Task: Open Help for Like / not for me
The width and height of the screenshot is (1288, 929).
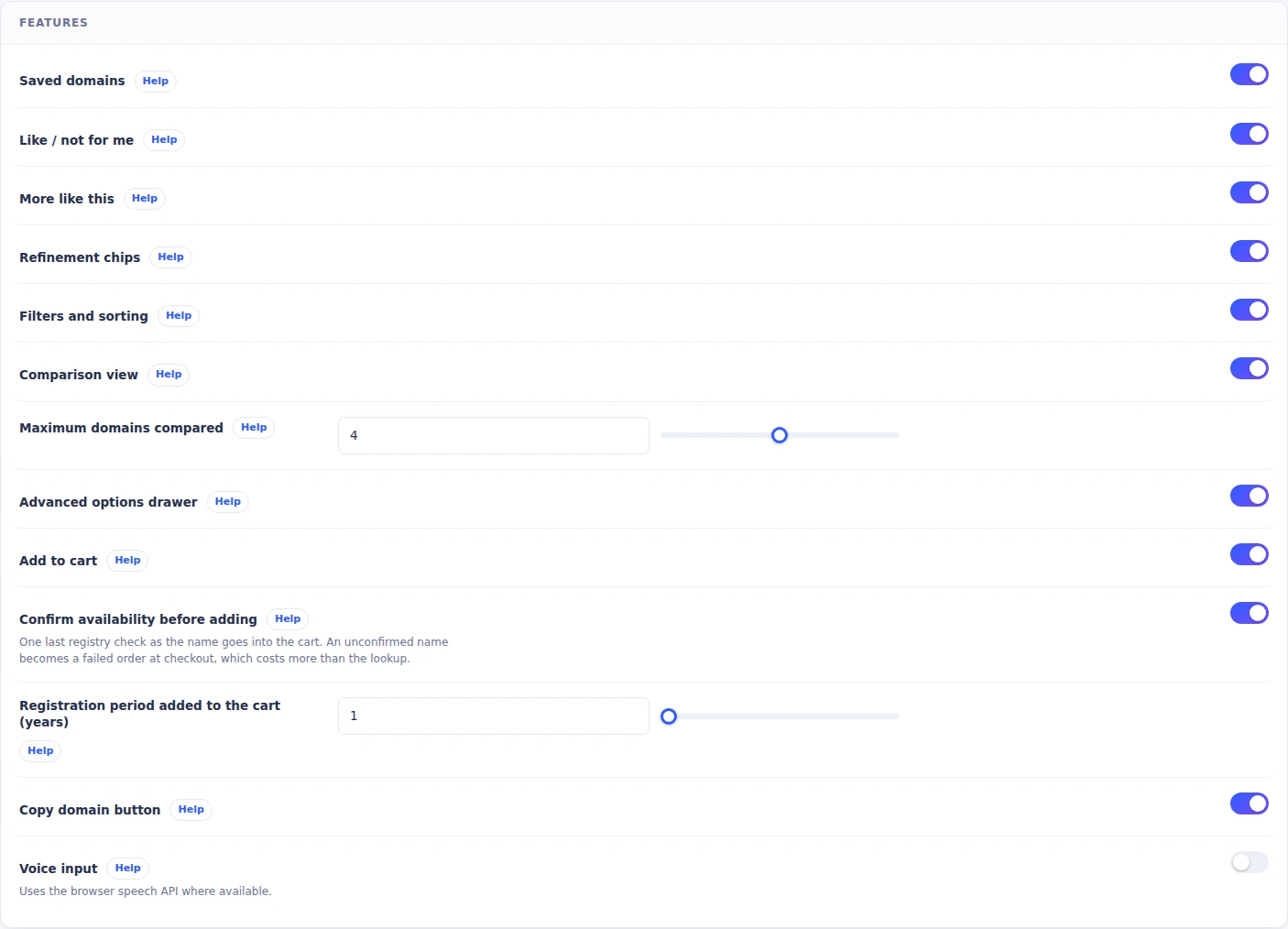Action: tap(164, 139)
